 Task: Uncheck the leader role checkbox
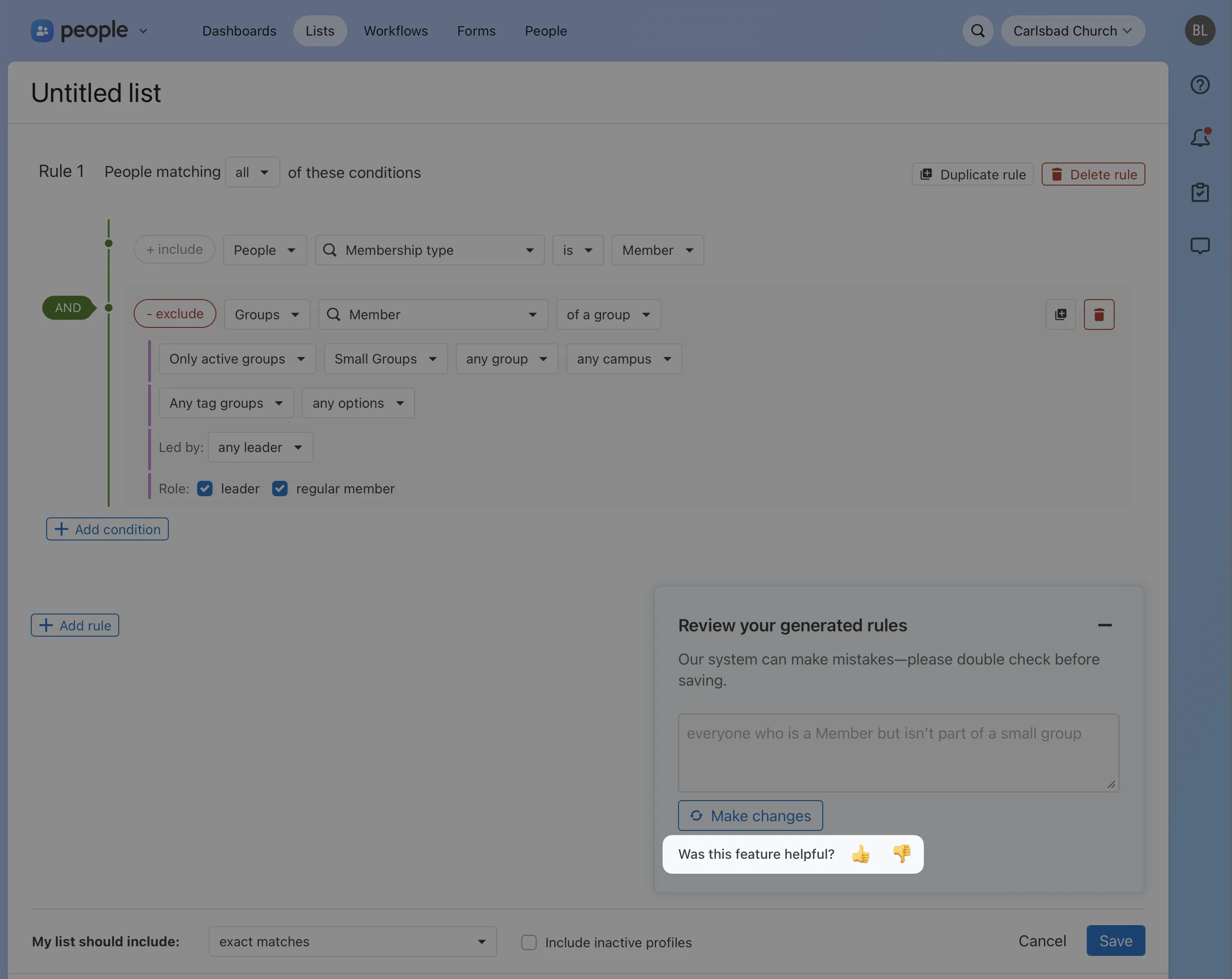(204, 489)
